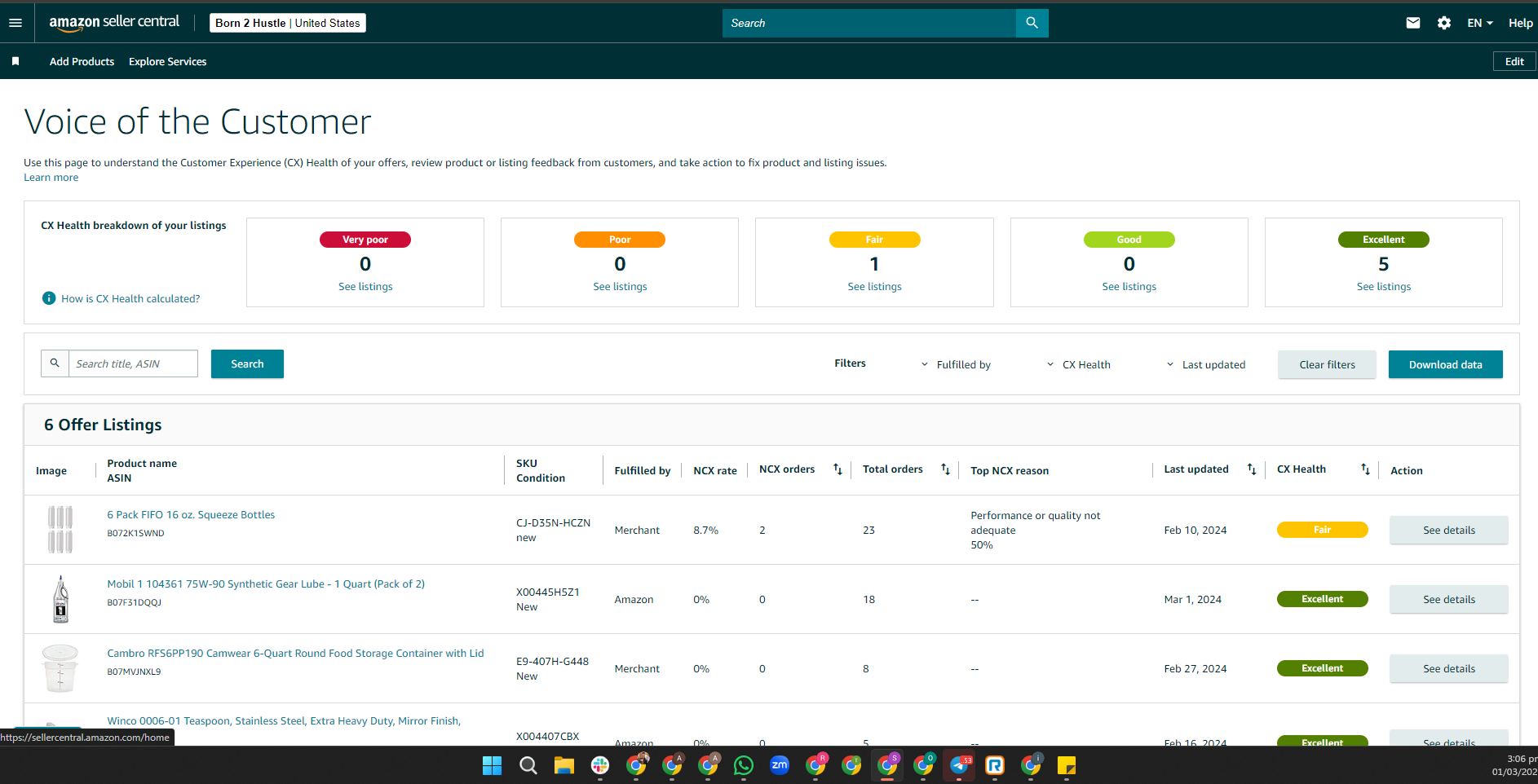
Task: Click the SKU text CJ-D35N-HCZN
Action: click(x=553, y=523)
